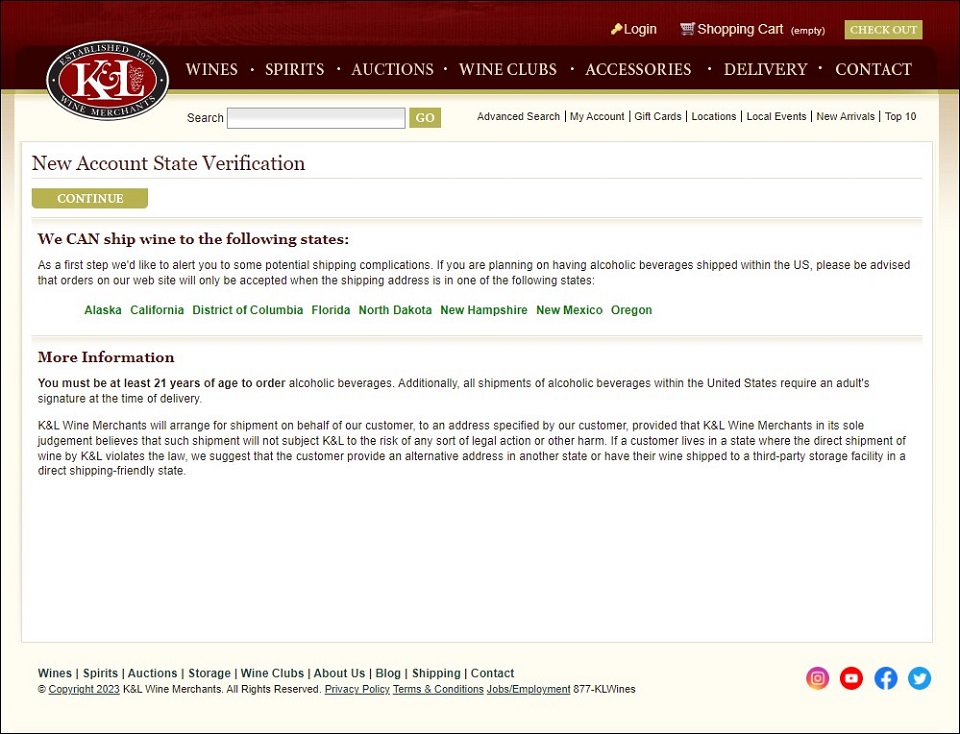Click the Login link
Image resolution: width=960 pixels, height=734 pixels.
[x=640, y=29]
